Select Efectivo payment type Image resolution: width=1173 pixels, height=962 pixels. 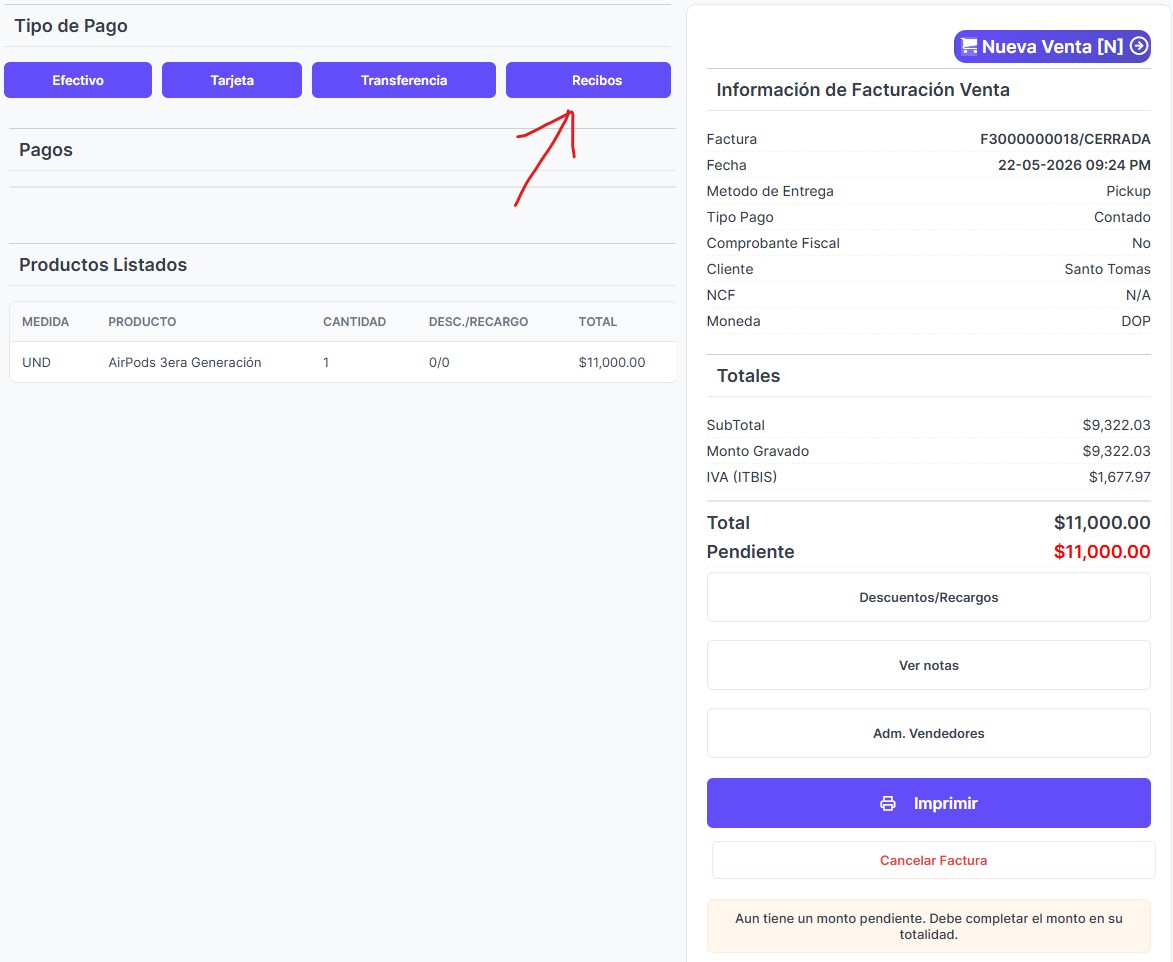click(78, 80)
